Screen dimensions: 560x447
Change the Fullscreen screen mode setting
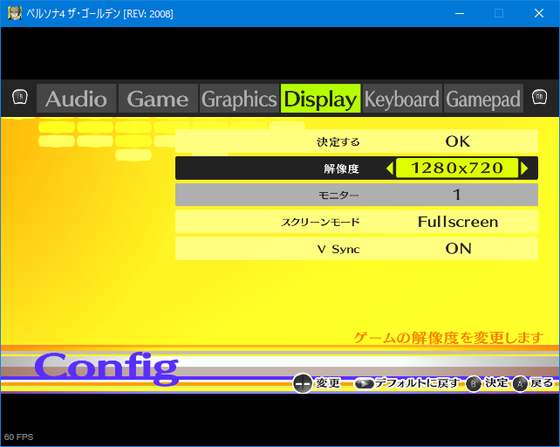point(356,222)
